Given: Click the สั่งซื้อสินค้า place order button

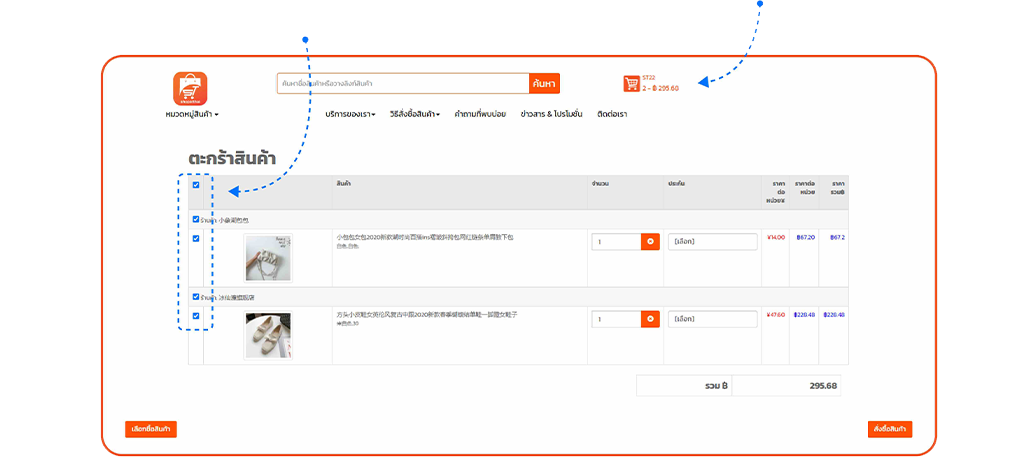Looking at the screenshot, I should tap(890, 429).
